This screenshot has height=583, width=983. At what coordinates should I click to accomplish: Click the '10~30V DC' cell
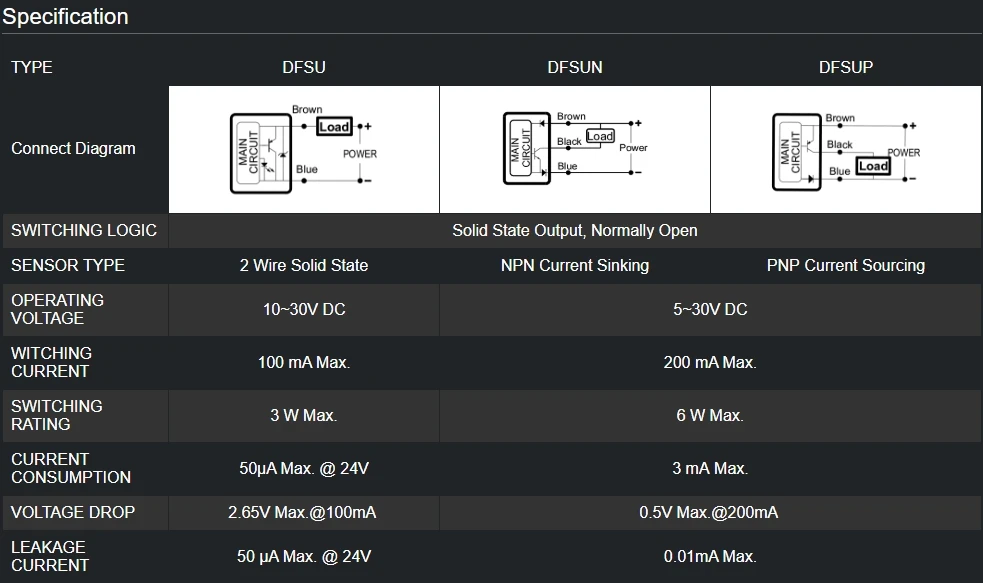coord(304,309)
